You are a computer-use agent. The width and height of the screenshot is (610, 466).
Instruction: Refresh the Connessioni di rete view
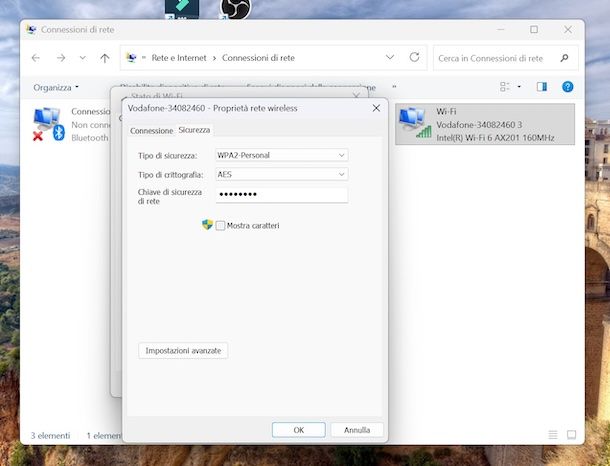click(414, 57)
